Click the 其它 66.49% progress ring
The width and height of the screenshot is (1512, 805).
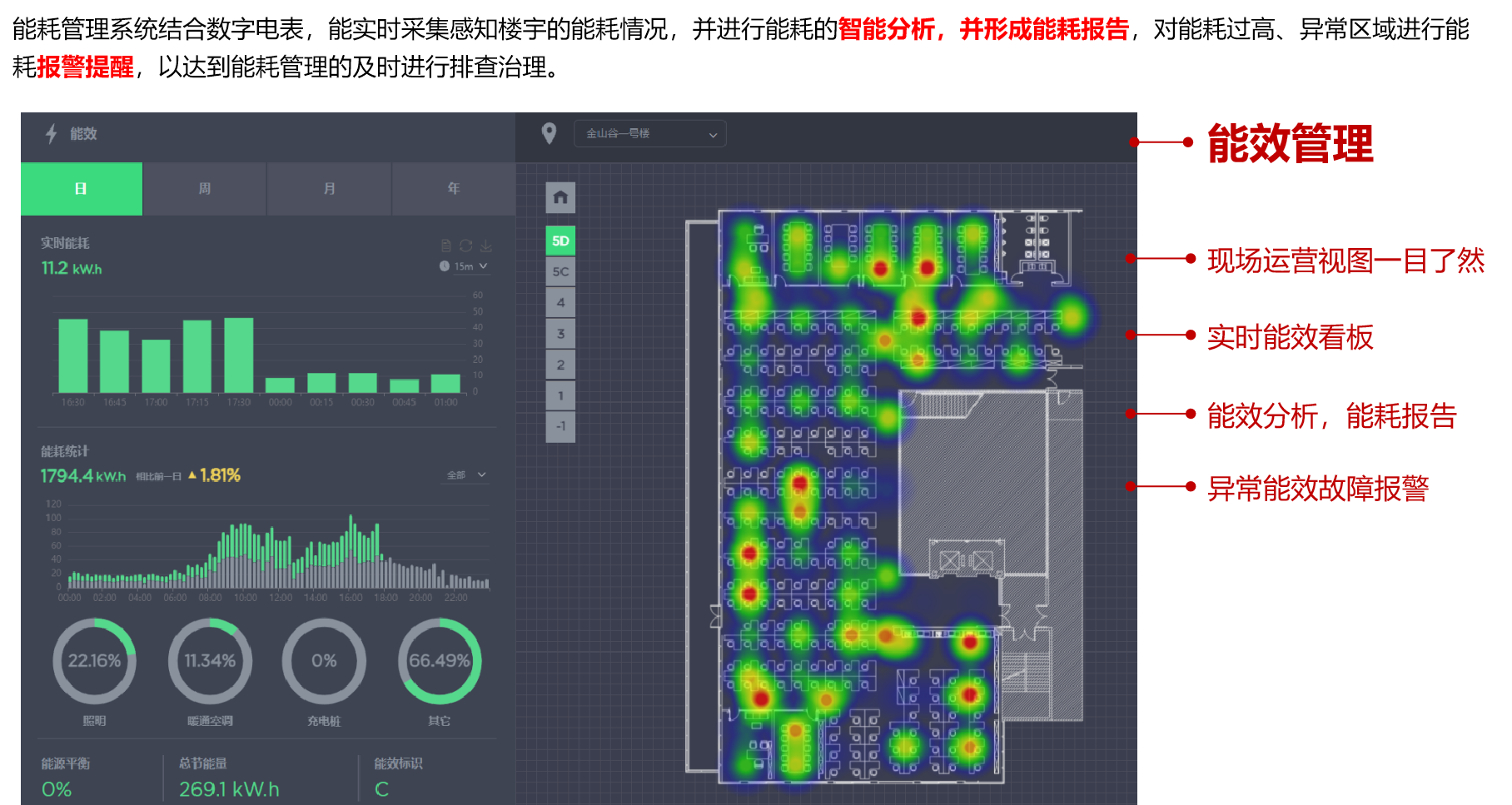coord(439,661)
